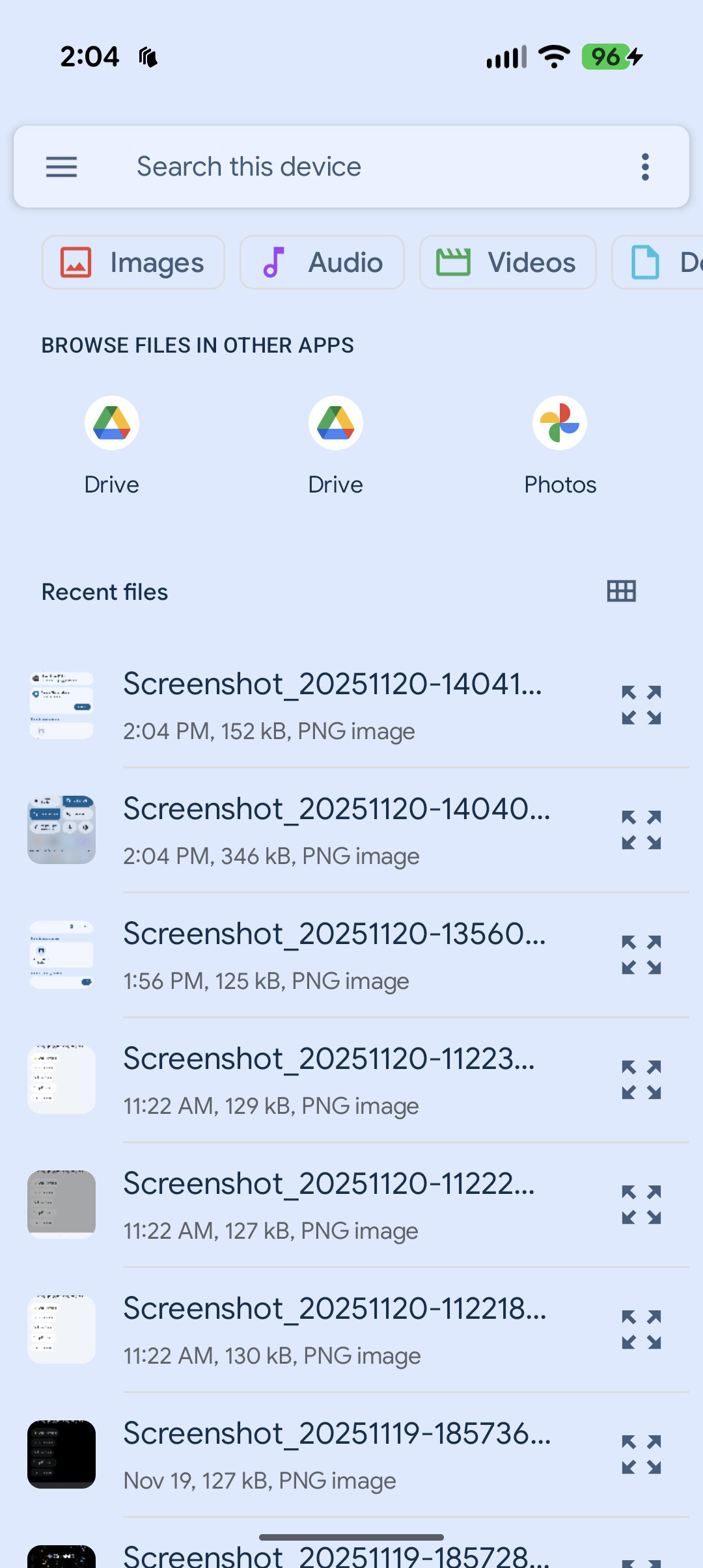Expand preview of the 346 kB screenshot
Viewport: 703px width, 1568px height.
(641, 830)
